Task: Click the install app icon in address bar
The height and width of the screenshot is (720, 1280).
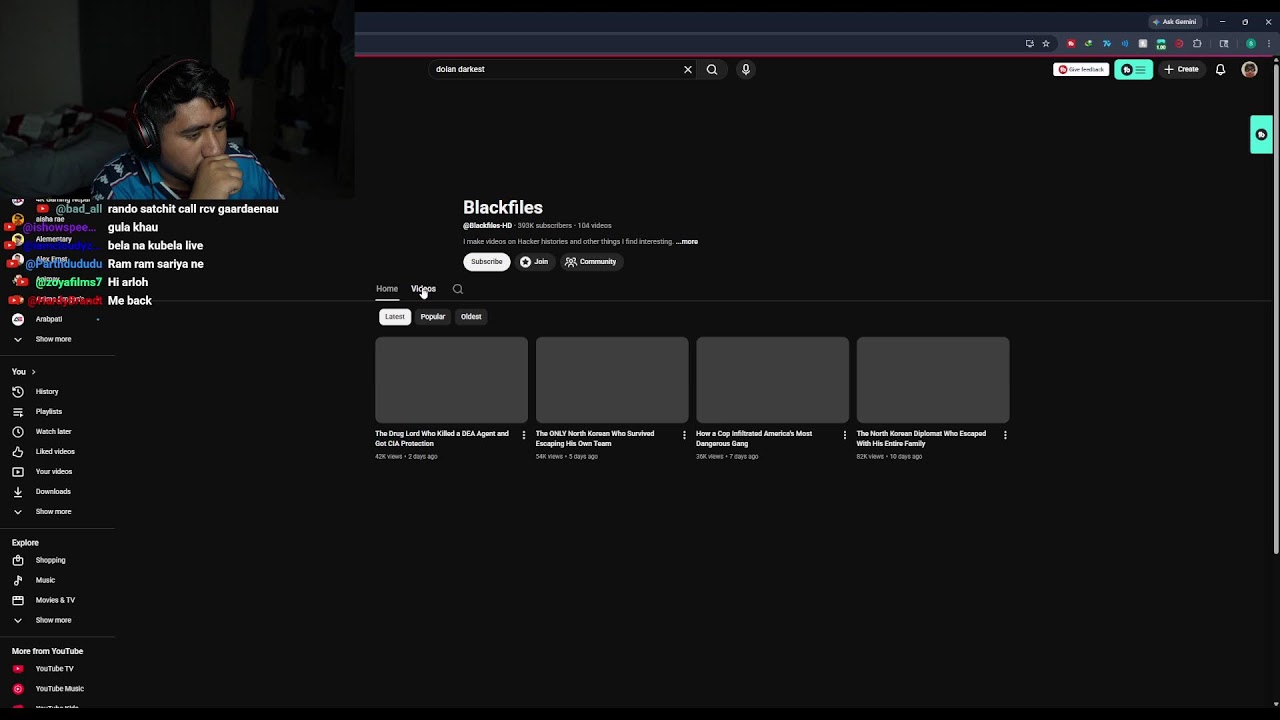Action: [1030, 44]
